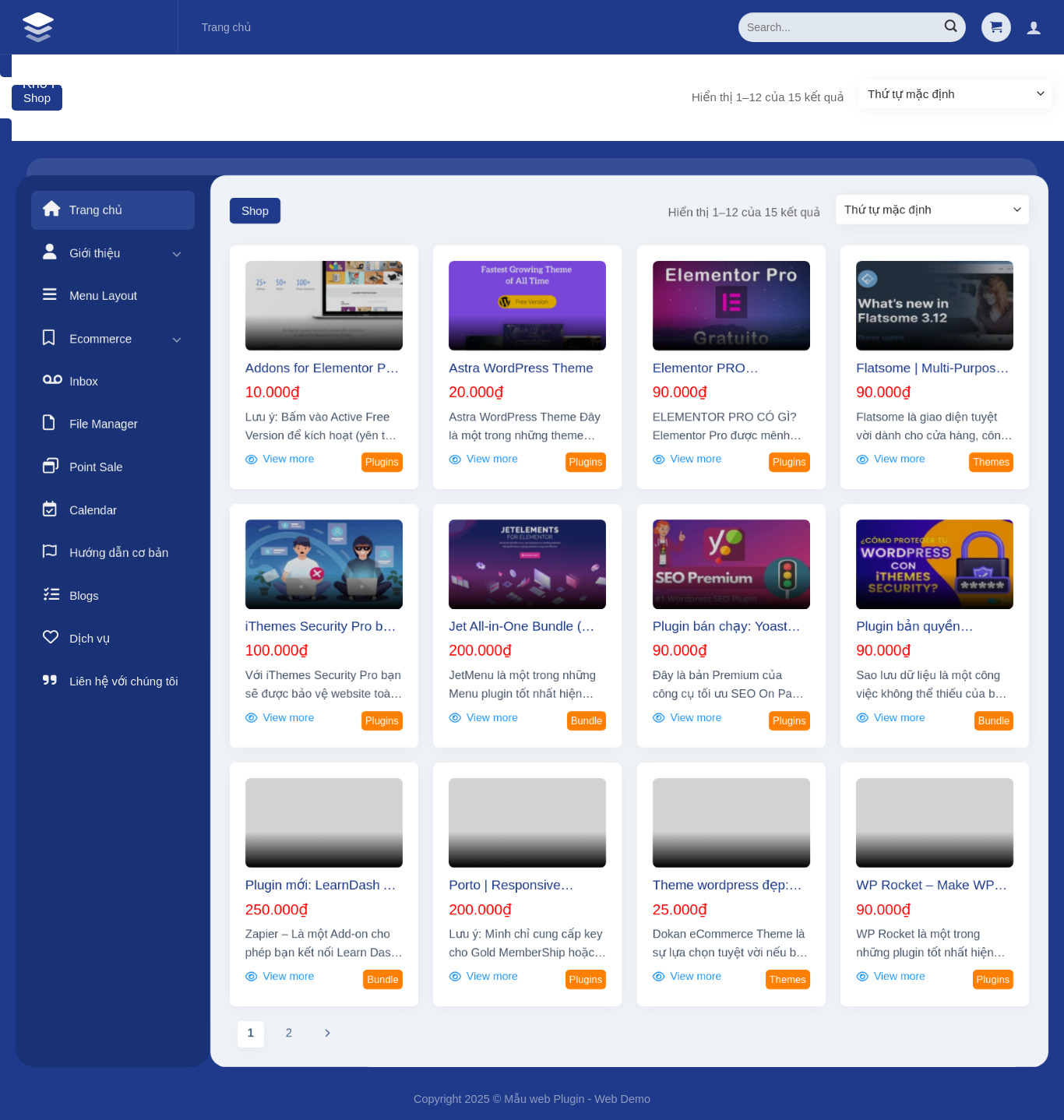Click the checklist icon beside Blogs
Screen dimensions: 1064x1120
(51, 594)
